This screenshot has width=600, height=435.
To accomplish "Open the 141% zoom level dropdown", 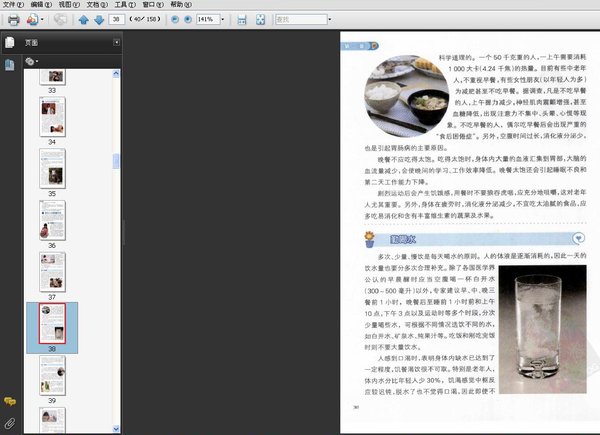I will coord(221,20).
